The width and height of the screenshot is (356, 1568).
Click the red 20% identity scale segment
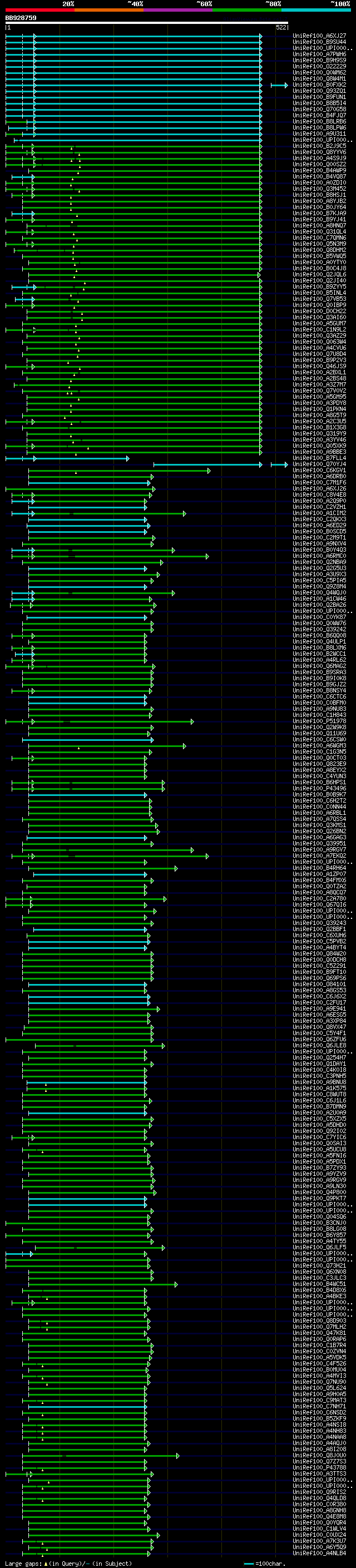tap(39, 10)
